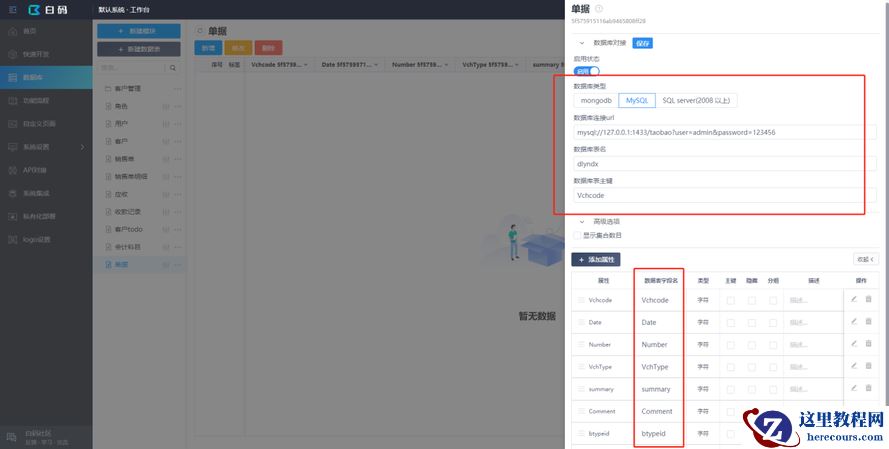Click the database connection url field
This screenshot has width=889, height=449.
tap(725, 132)
